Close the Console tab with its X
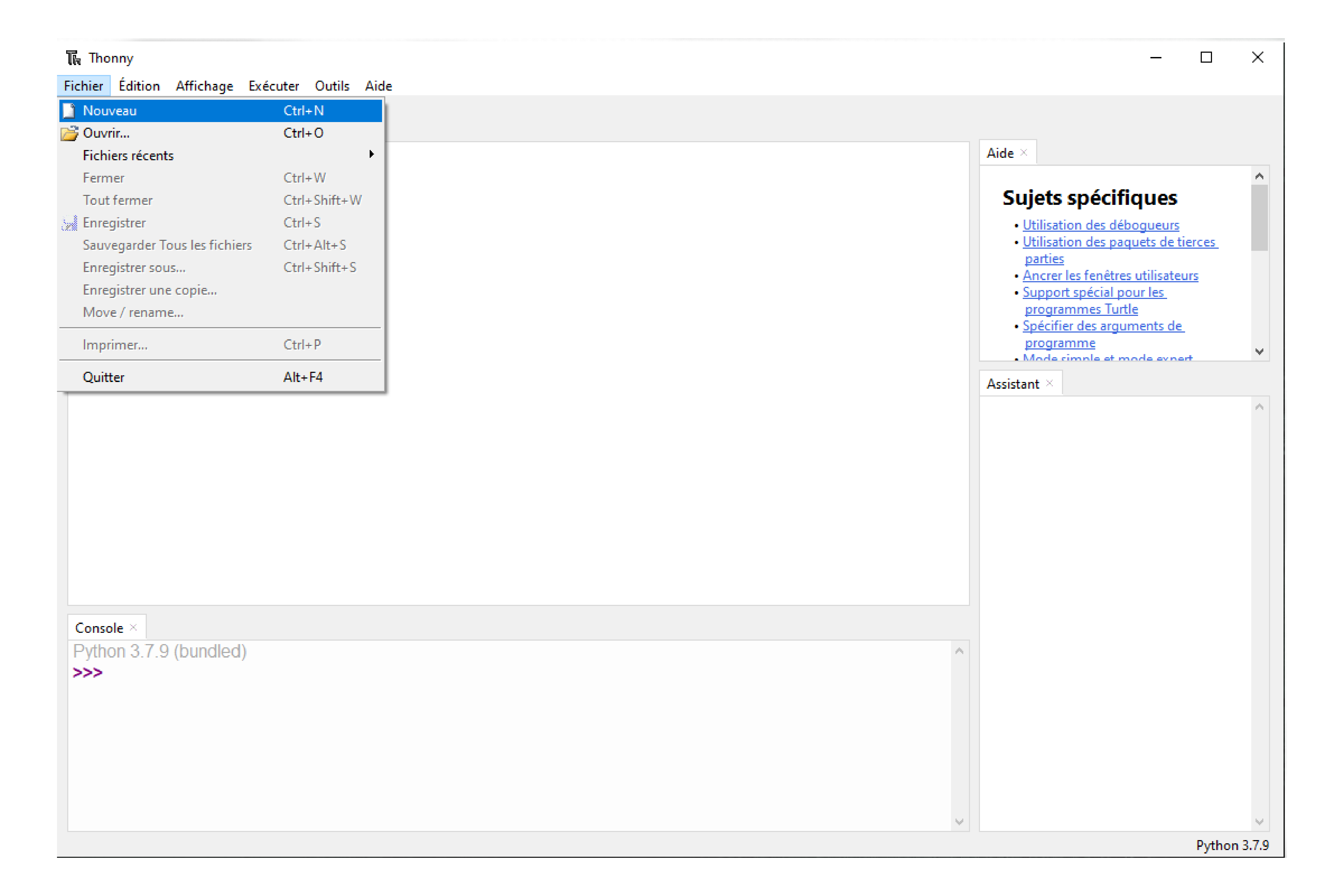The width and height of the screenshot is (1344, 896). click(133, 627)
